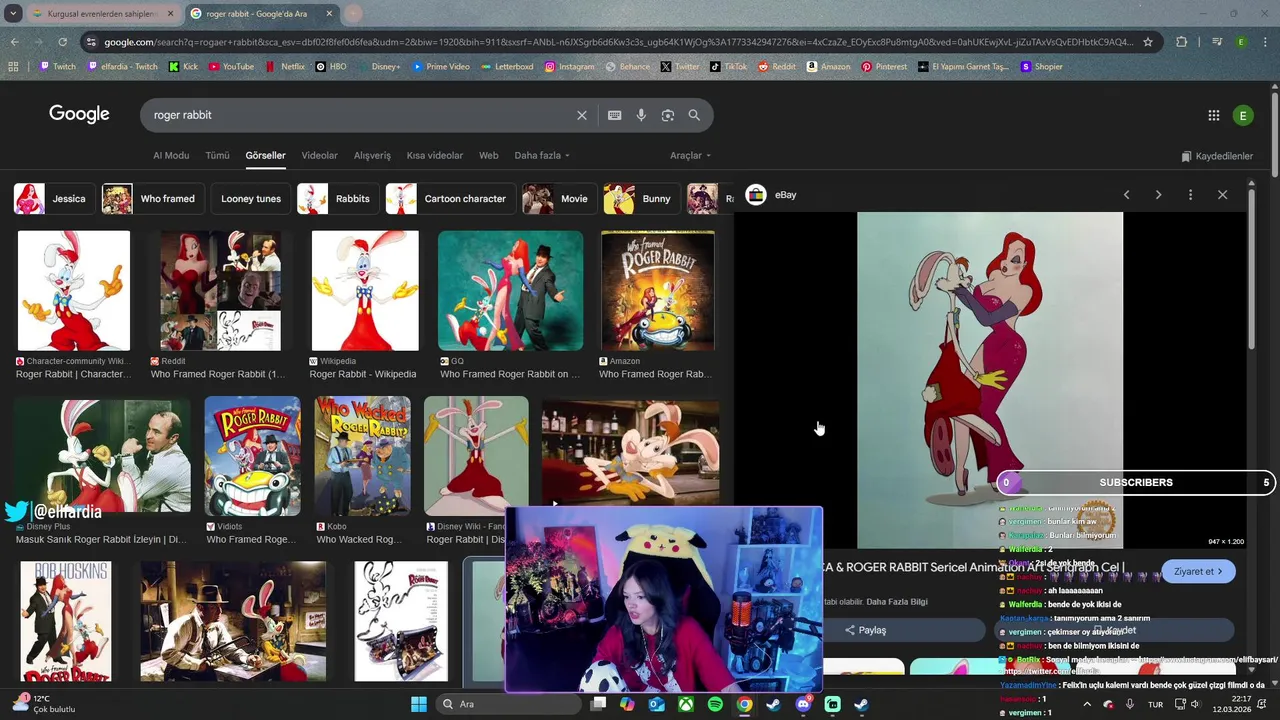The image size is (1280, 720).
Task: Open the Windows Start button
Action: [x=419, y=704]
